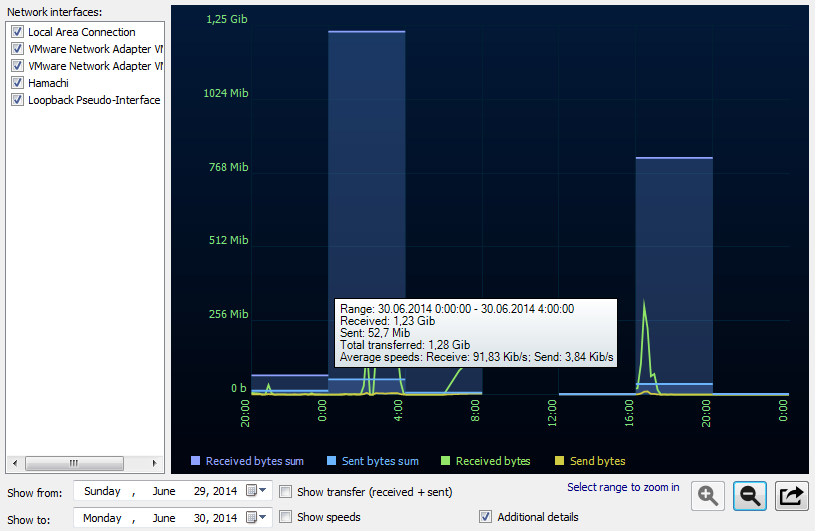This screenshot has height=531, width=815.
Task: Open the Show to date calendar dropdown
Action: pyautogui.click(x=257, y=517)
